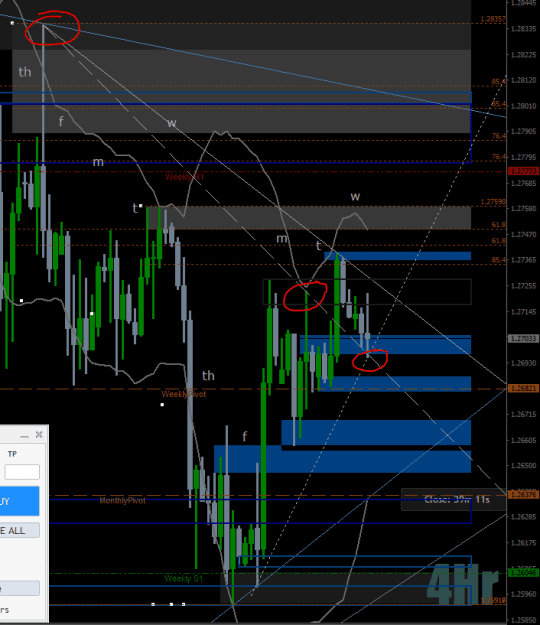Click price scale value 1.26285
This screenshot has width=540, height=625.
524,517
